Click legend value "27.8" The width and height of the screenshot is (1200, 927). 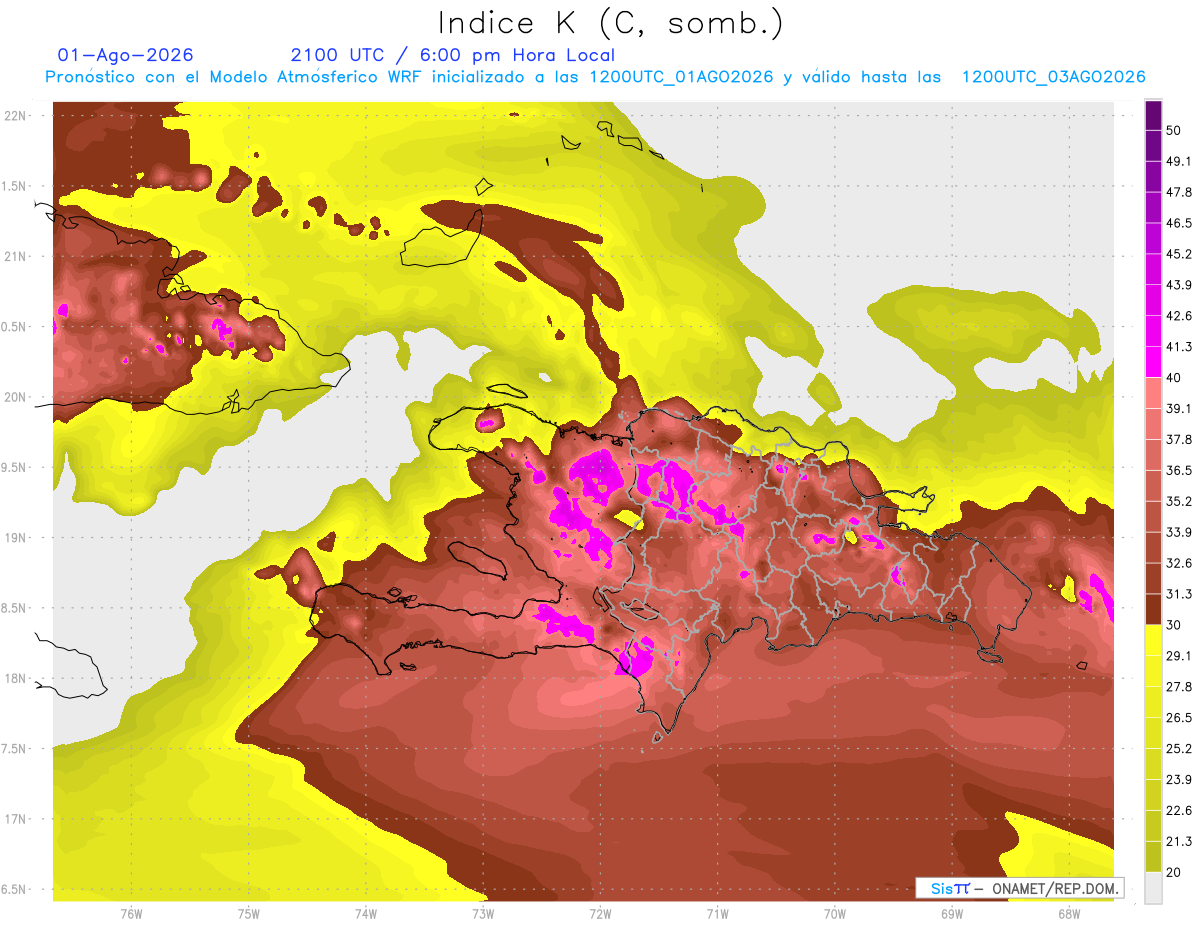tap(1179, 688)
